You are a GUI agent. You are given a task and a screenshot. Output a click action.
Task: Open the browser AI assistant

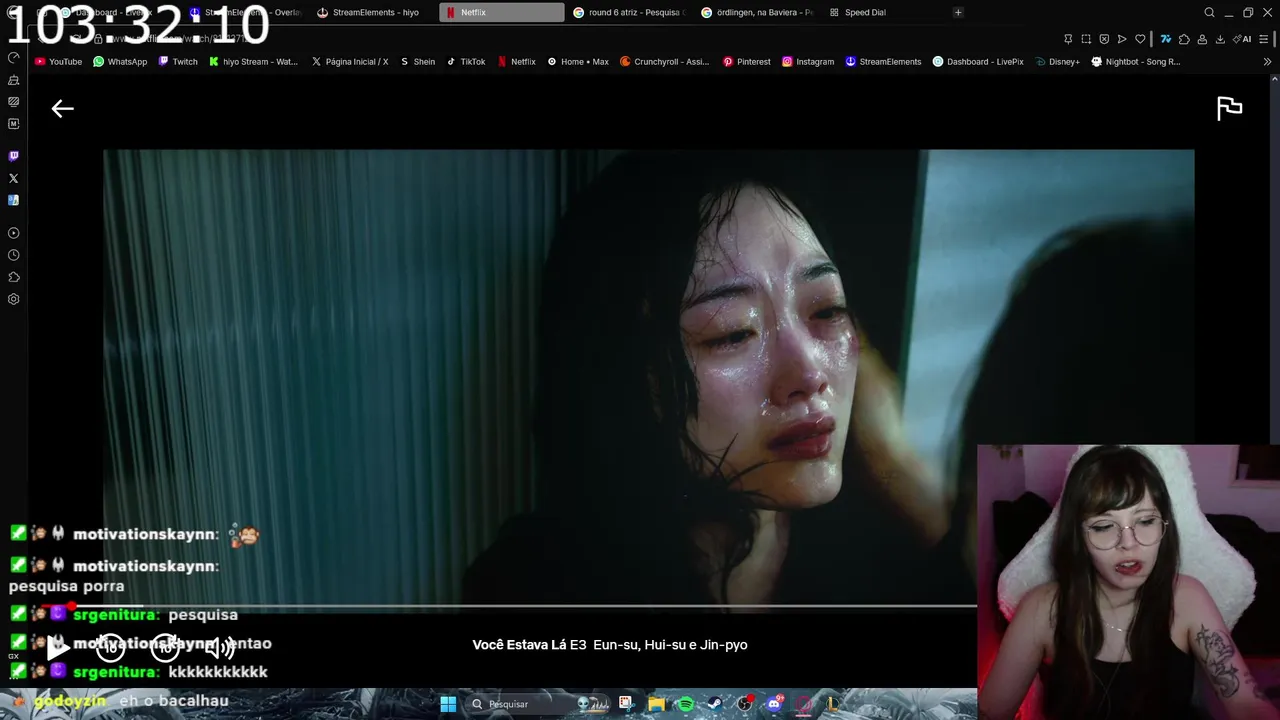(x=1241, y=39)
